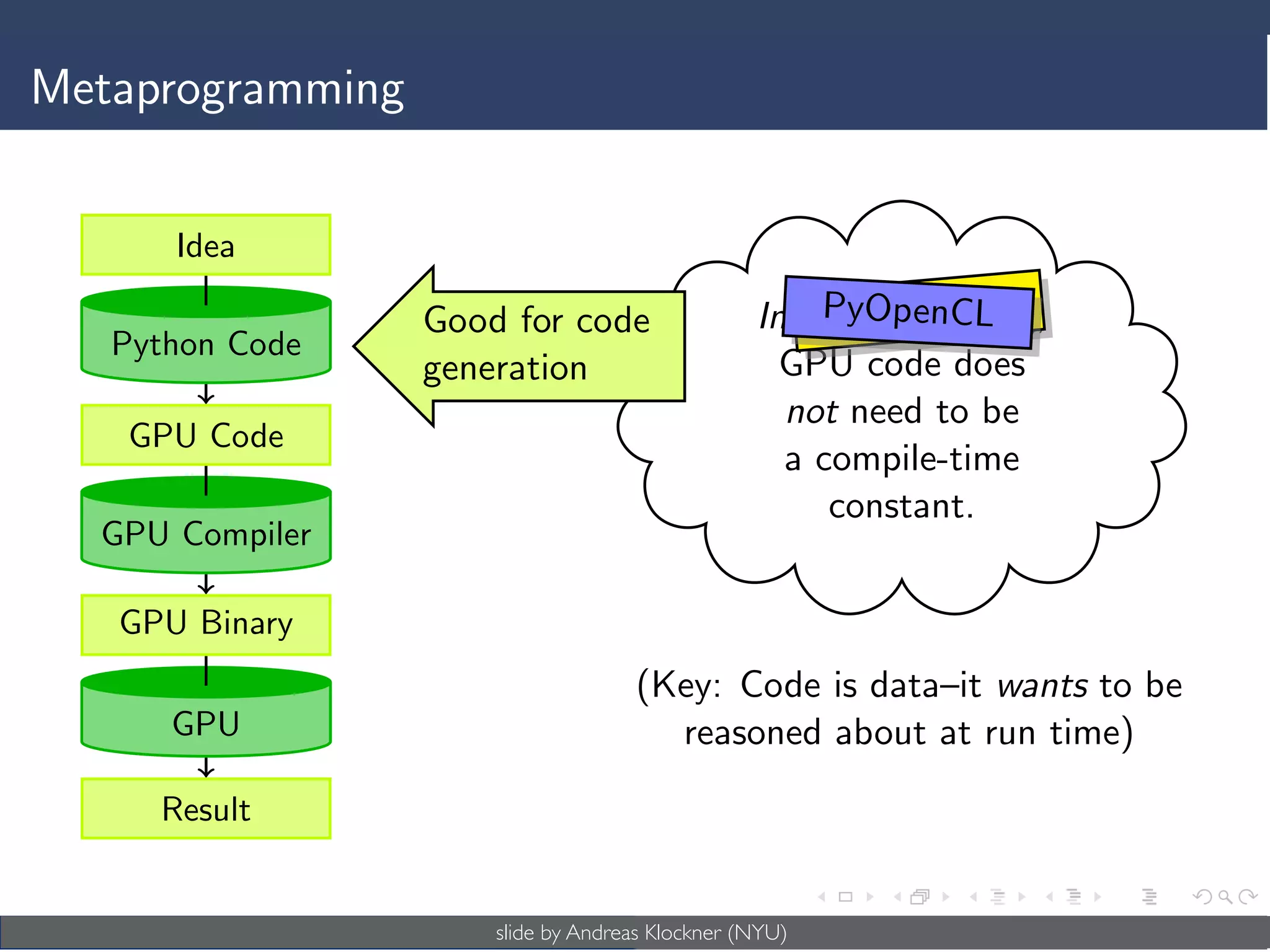Click the standalone presentation outline icon
1270x952 pixels.
tap(1149, 897)
